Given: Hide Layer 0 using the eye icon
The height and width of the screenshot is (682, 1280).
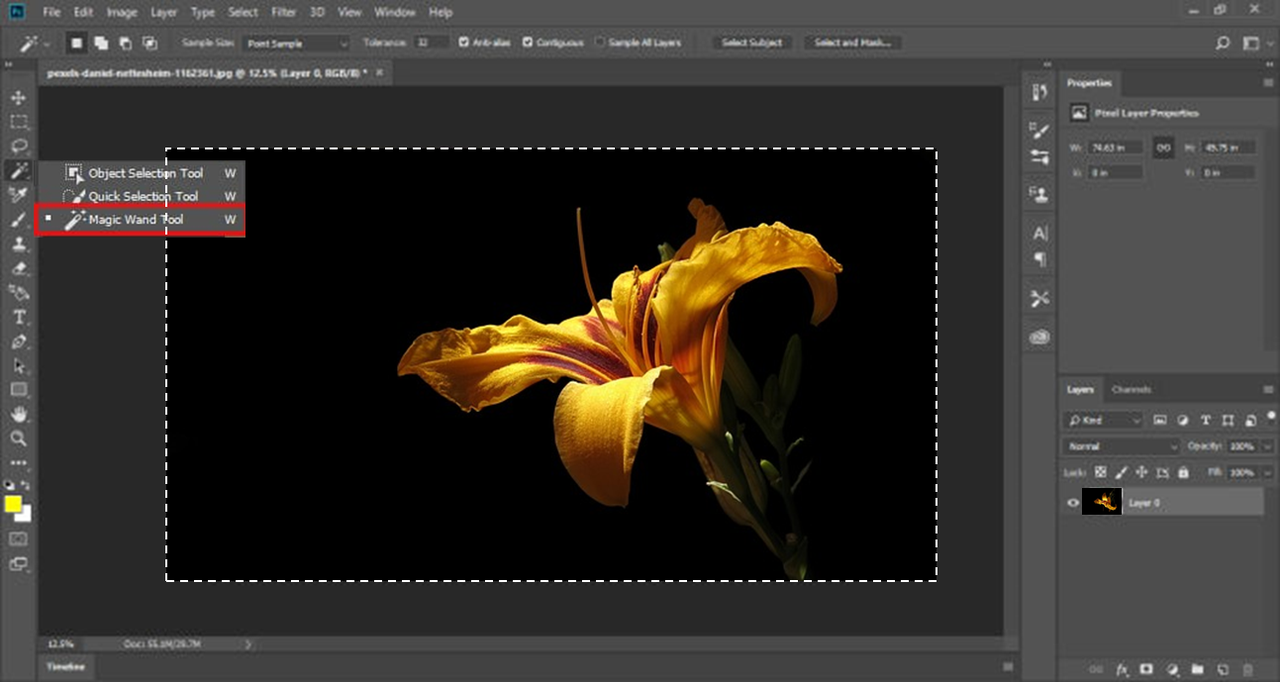Looking at the screenshot, I should 1073,503.
